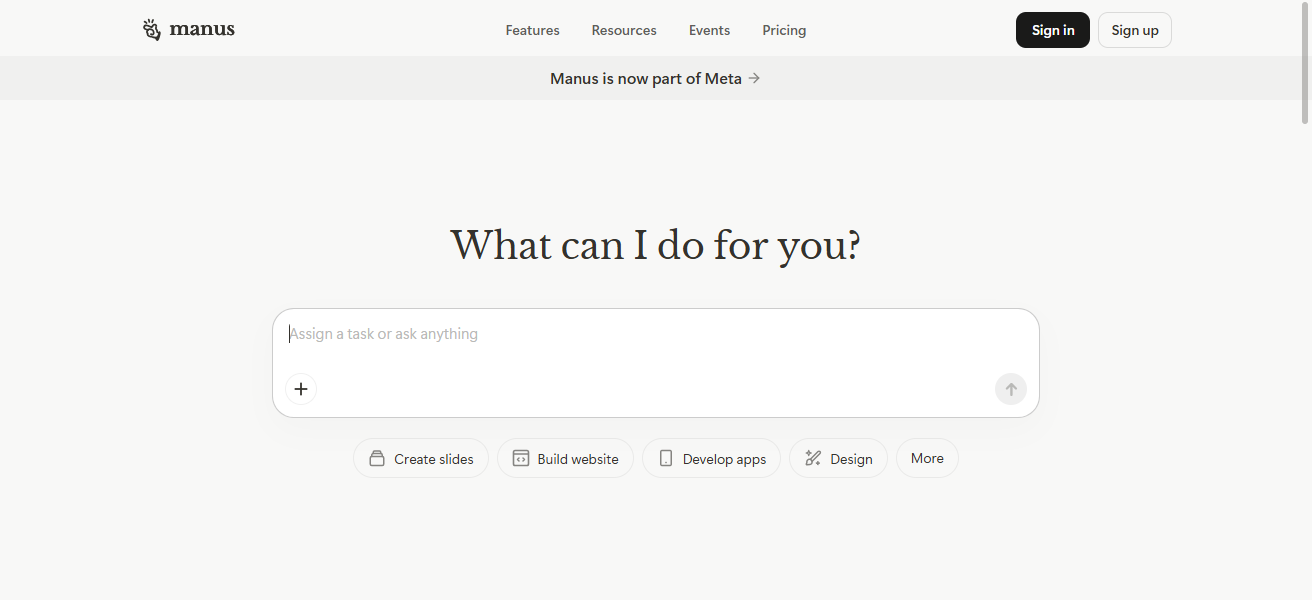Click the What can I do for you heading

[655, 246]
